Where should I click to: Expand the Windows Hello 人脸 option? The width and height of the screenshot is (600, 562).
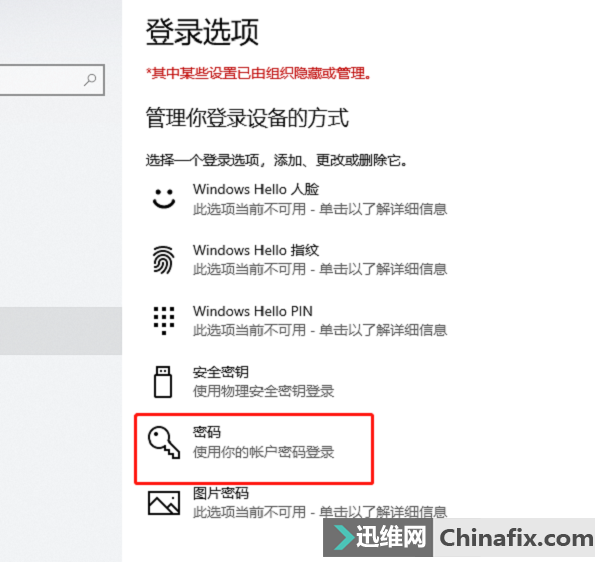pos(298,199)
